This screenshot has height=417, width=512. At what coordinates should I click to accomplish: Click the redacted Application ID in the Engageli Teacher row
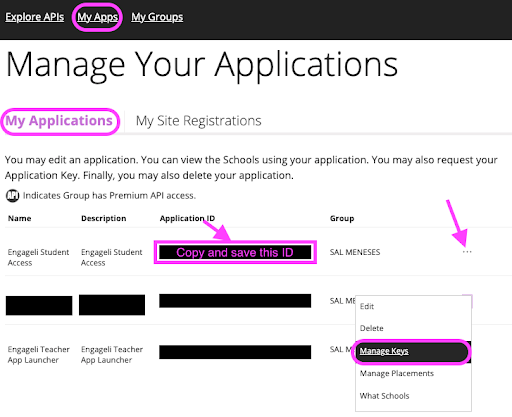pos(235,352)
